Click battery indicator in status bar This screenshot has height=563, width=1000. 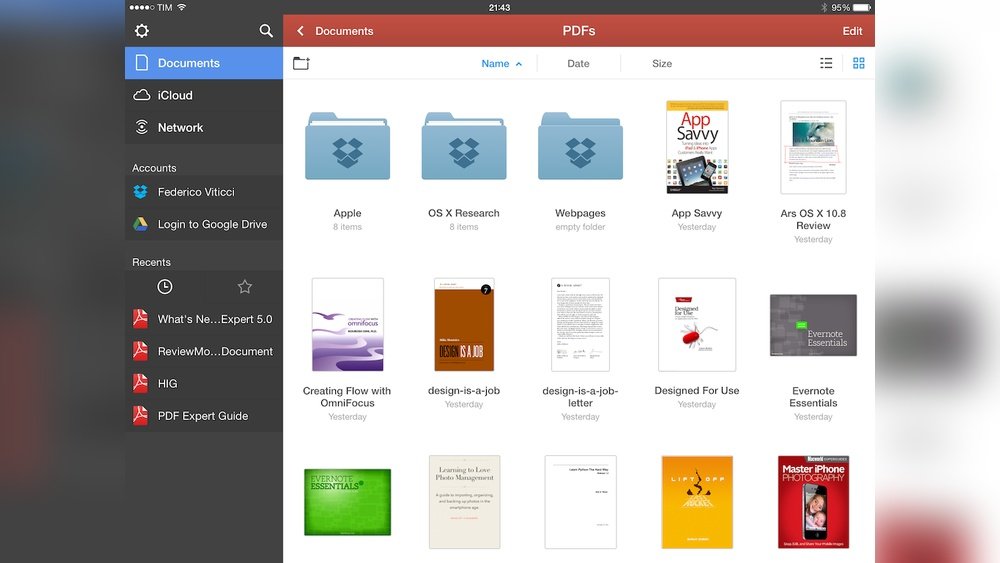tap(861, 8)
